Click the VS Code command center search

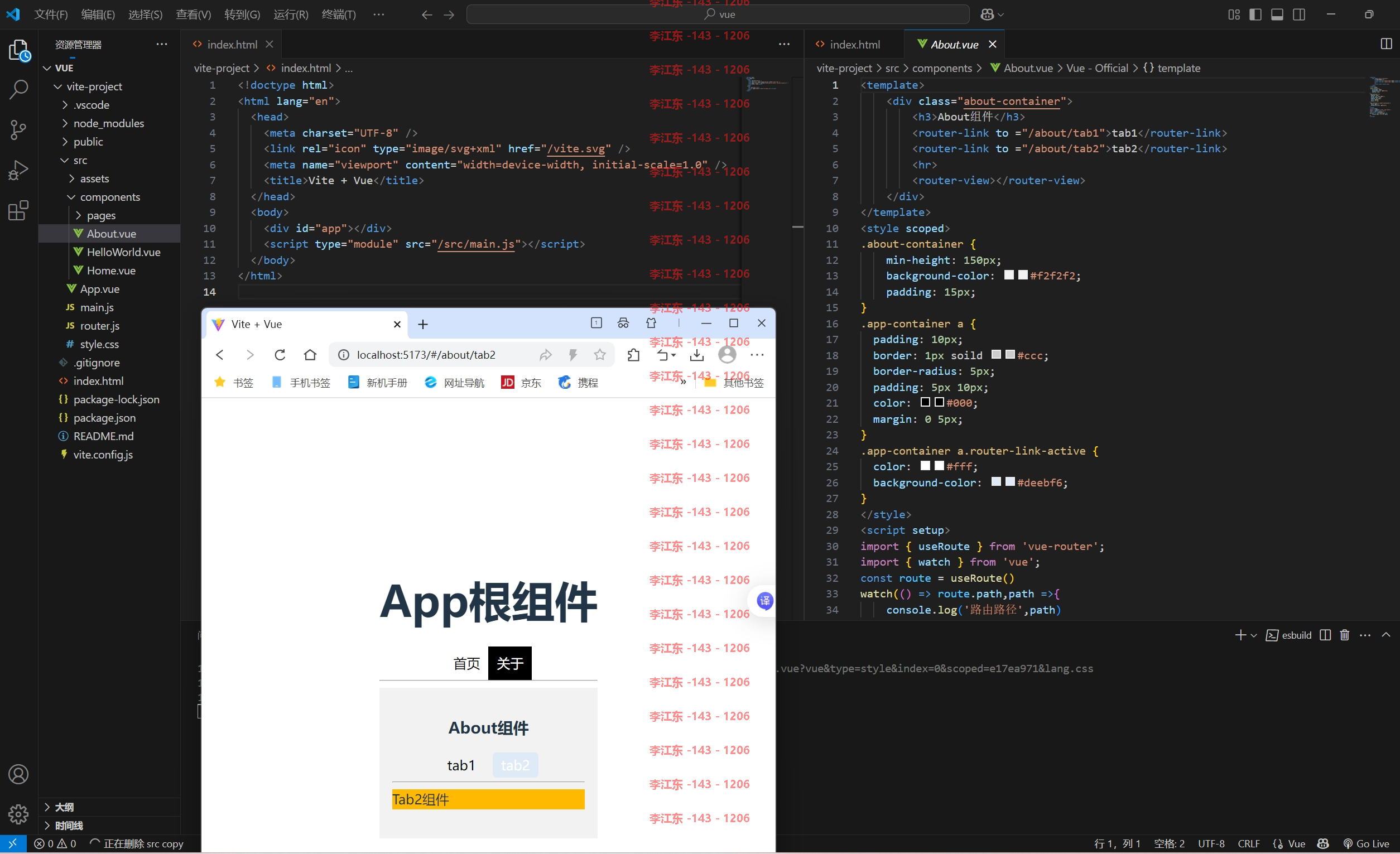[718, 15]
